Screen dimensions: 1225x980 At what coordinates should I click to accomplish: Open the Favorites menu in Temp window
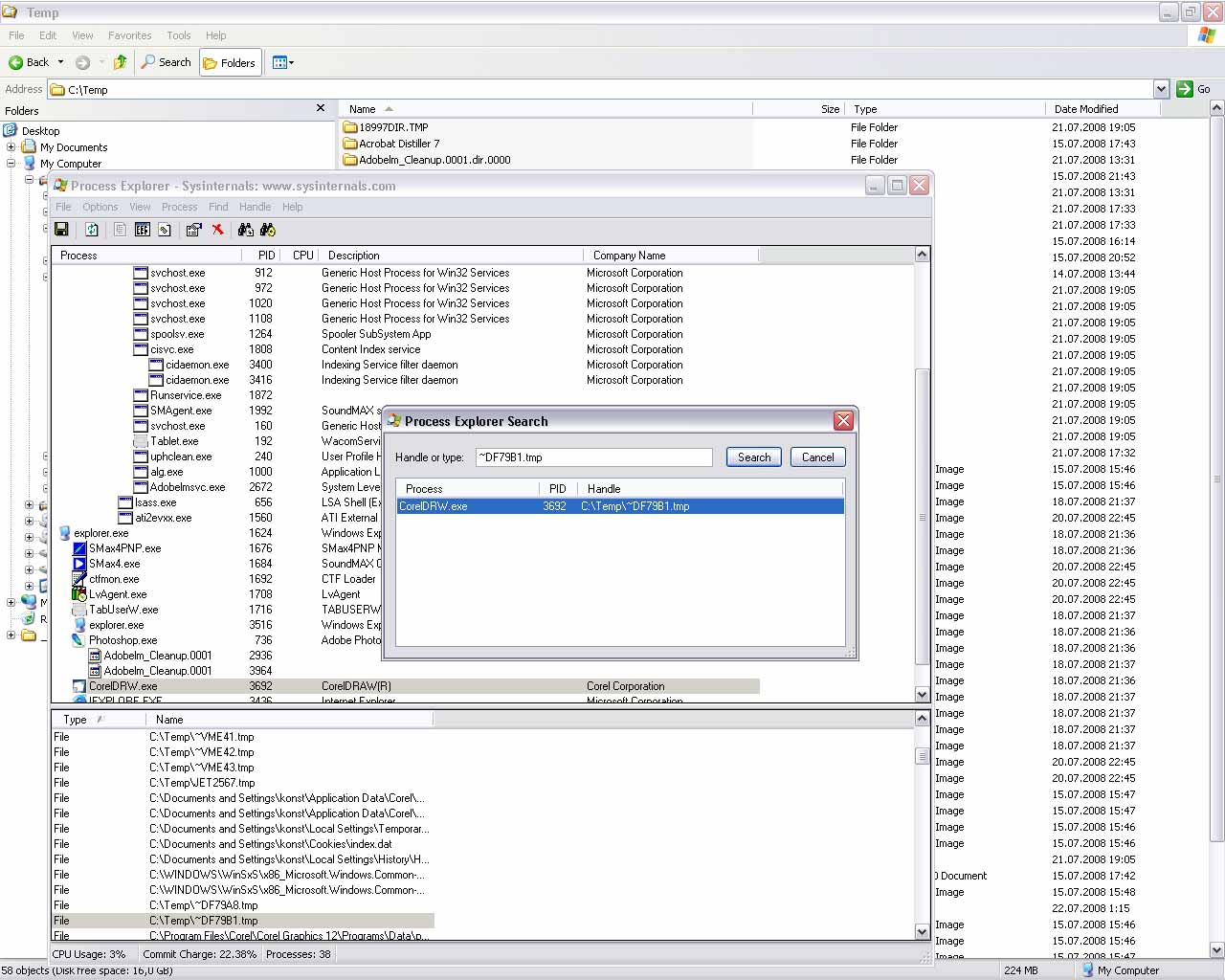[x=129, y=35]
